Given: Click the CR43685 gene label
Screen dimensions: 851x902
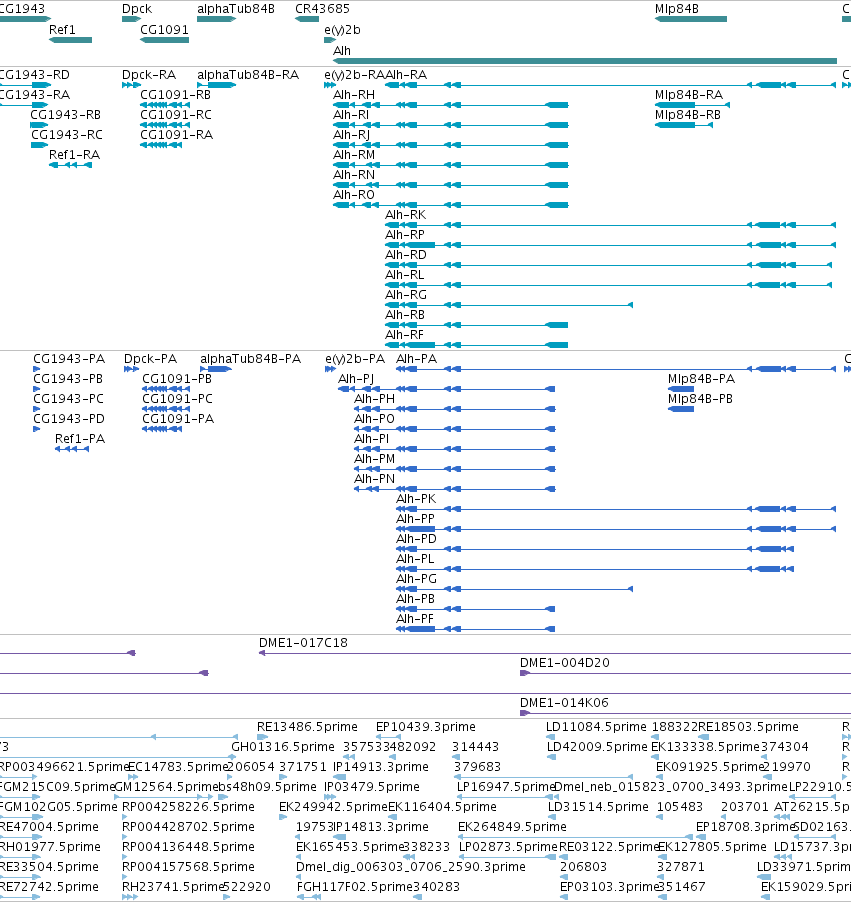Looking at the screenshot, I should (x=322, y=9).
